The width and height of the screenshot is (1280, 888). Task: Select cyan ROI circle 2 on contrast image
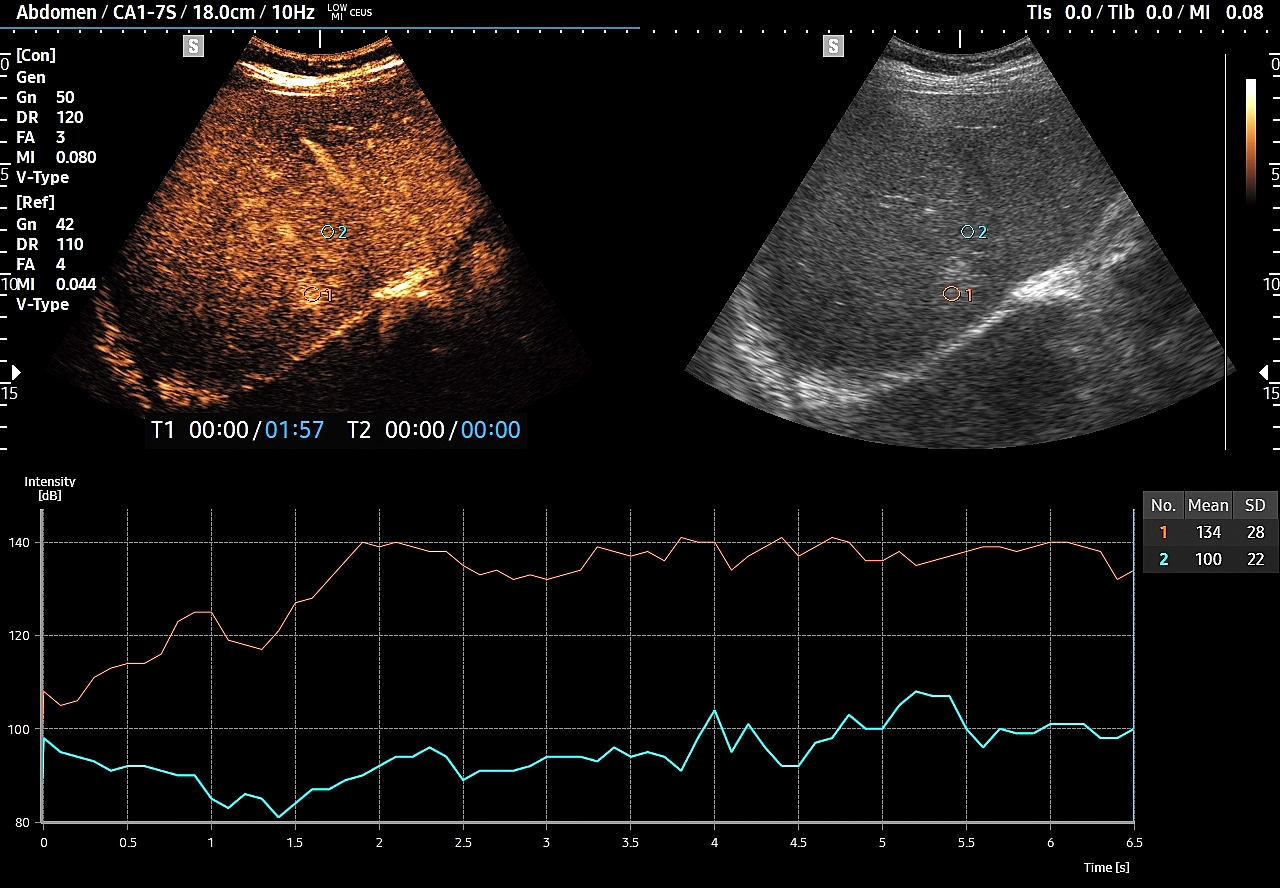point(327,232)
